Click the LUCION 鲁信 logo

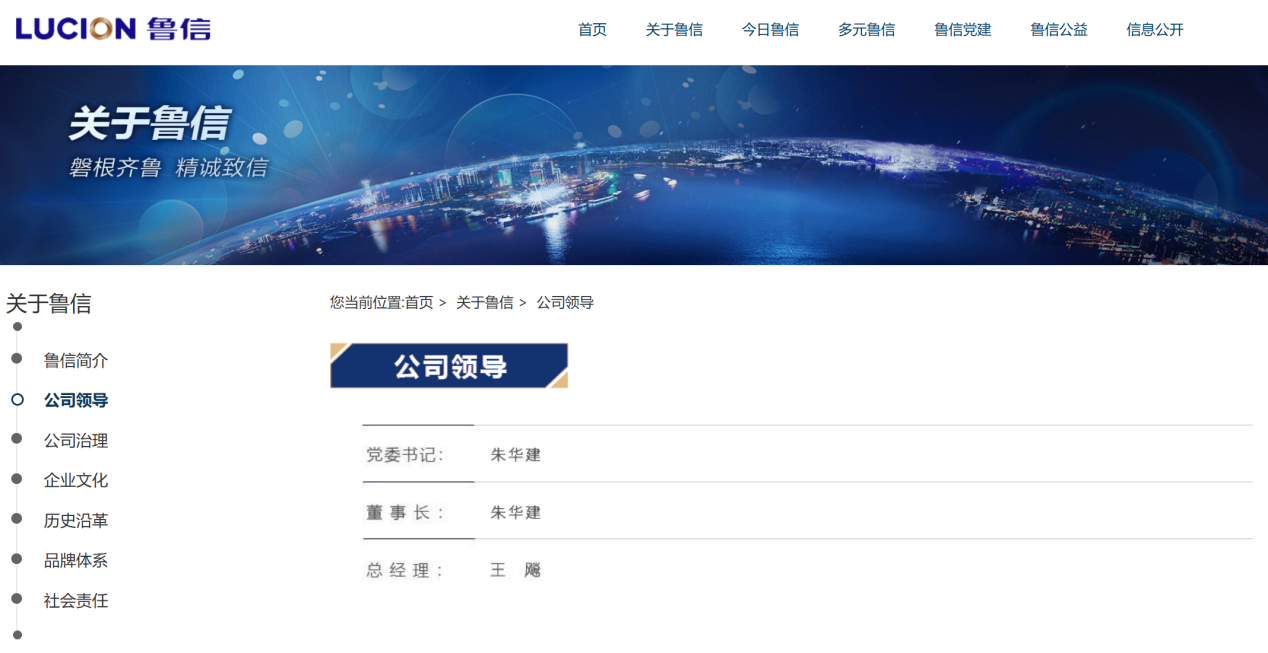pyautogui.click(x=113, y=29)
